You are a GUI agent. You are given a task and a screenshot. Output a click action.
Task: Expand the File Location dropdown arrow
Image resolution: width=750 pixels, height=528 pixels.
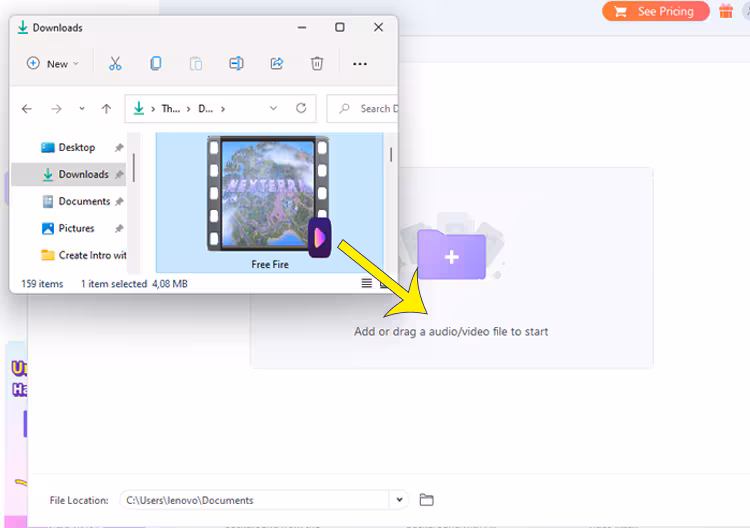pyautogui.click(x=399, y=500)
